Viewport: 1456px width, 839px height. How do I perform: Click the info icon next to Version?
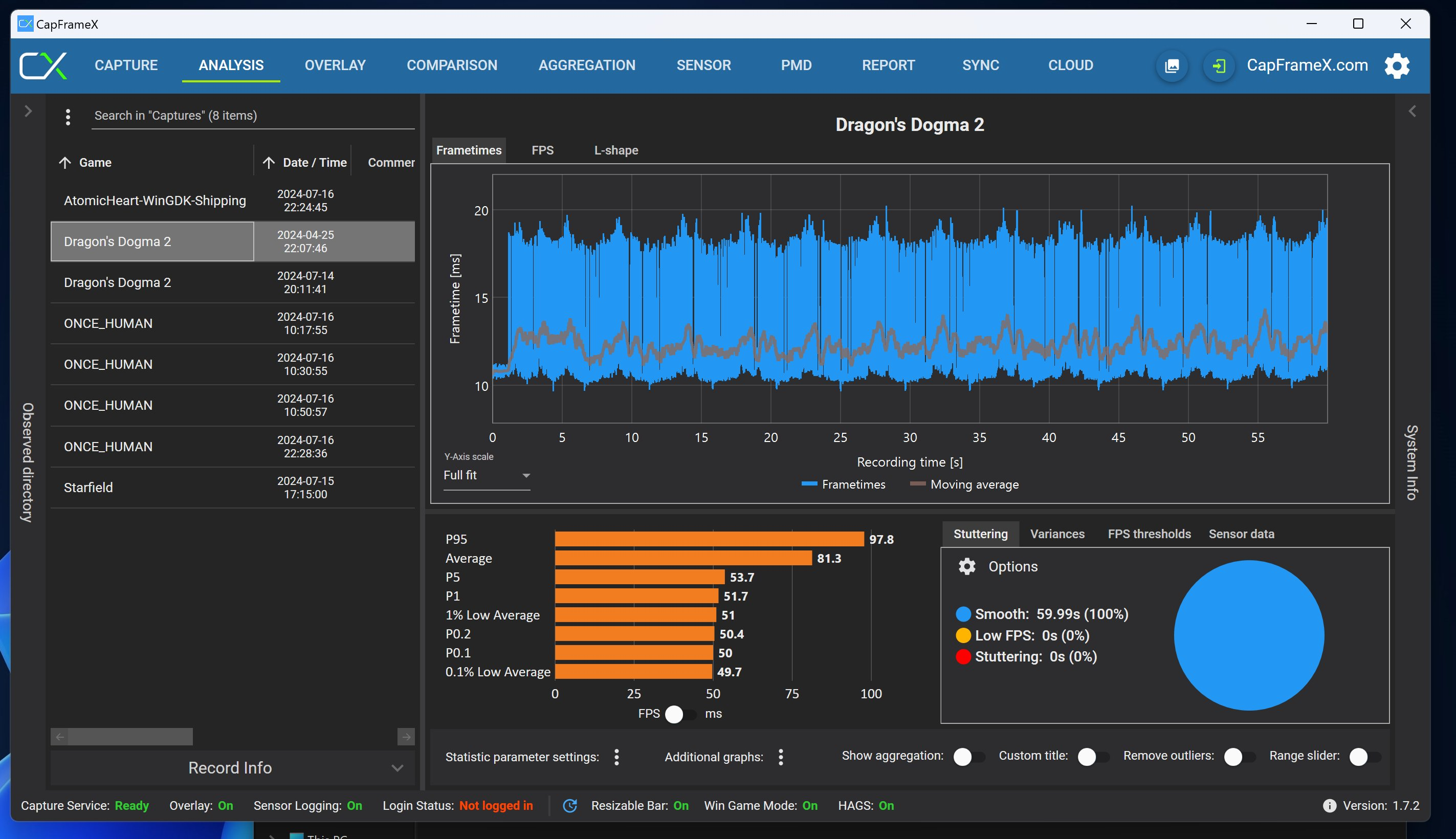click(1329, 806)
